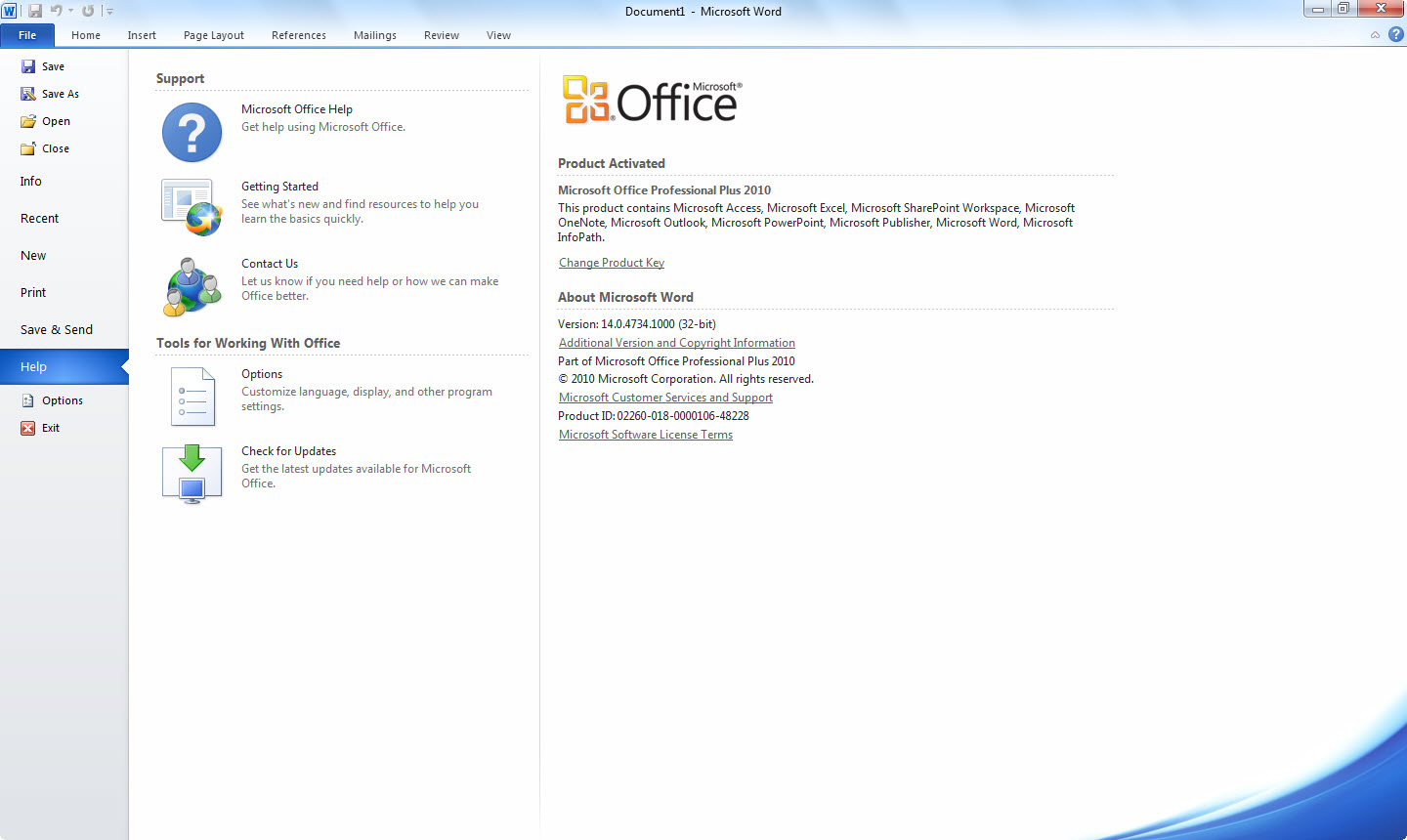Open the Undo dropdown arrow
The image size is (1407, 840).
click(x=70, y=11)
